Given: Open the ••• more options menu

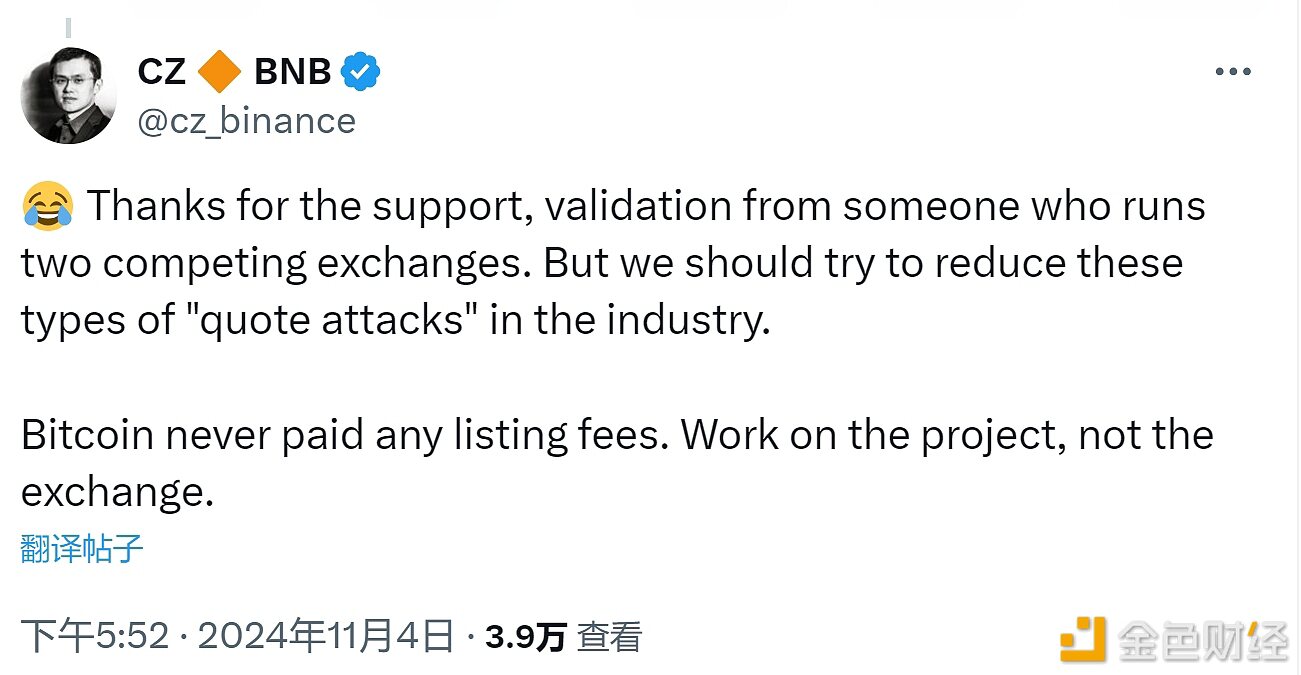Looking at the screenshot, I should 1233,70.
